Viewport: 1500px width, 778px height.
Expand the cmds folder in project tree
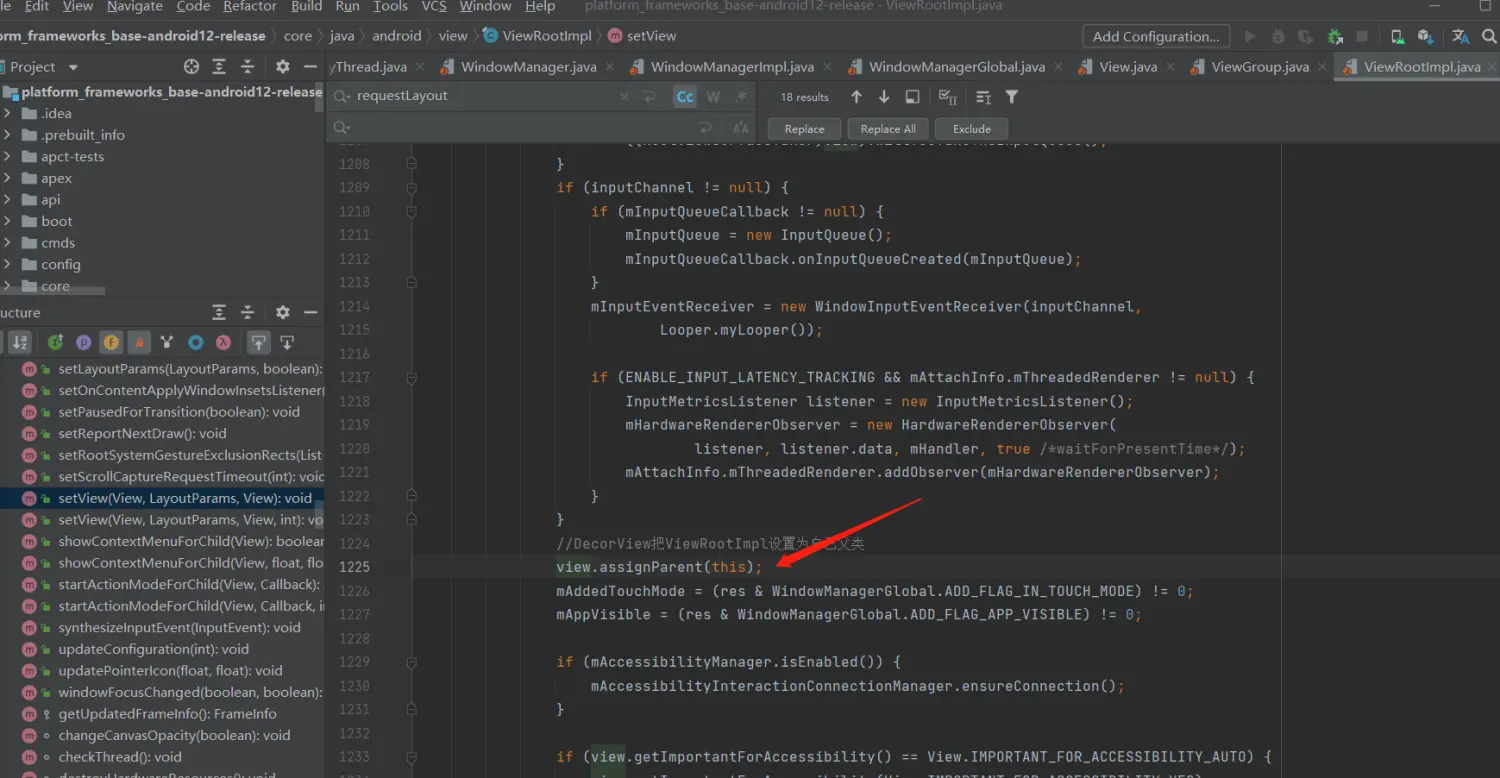tap(8, 243)
